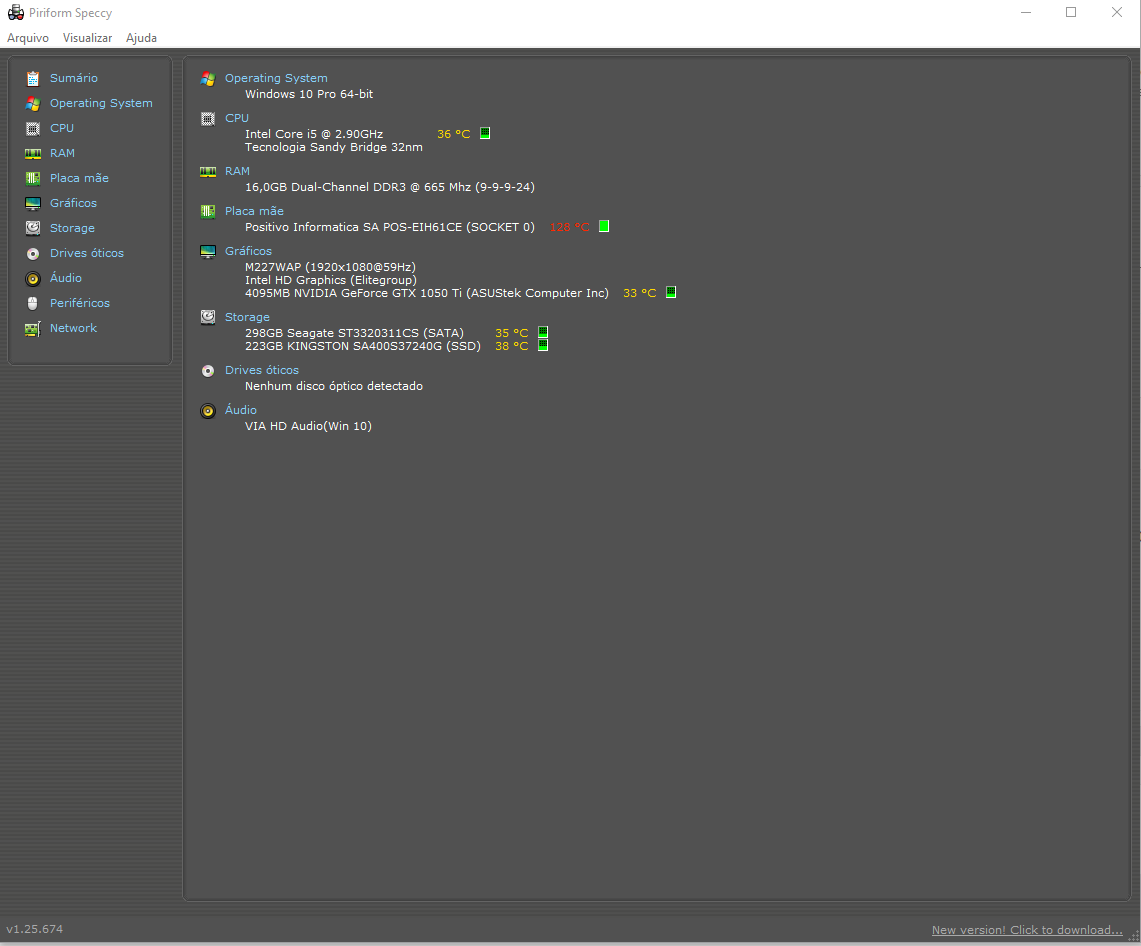The height and width of the screenshot is (946, 1141).
Task: Select Sumário in the sidebar
Action: point(73,78)
